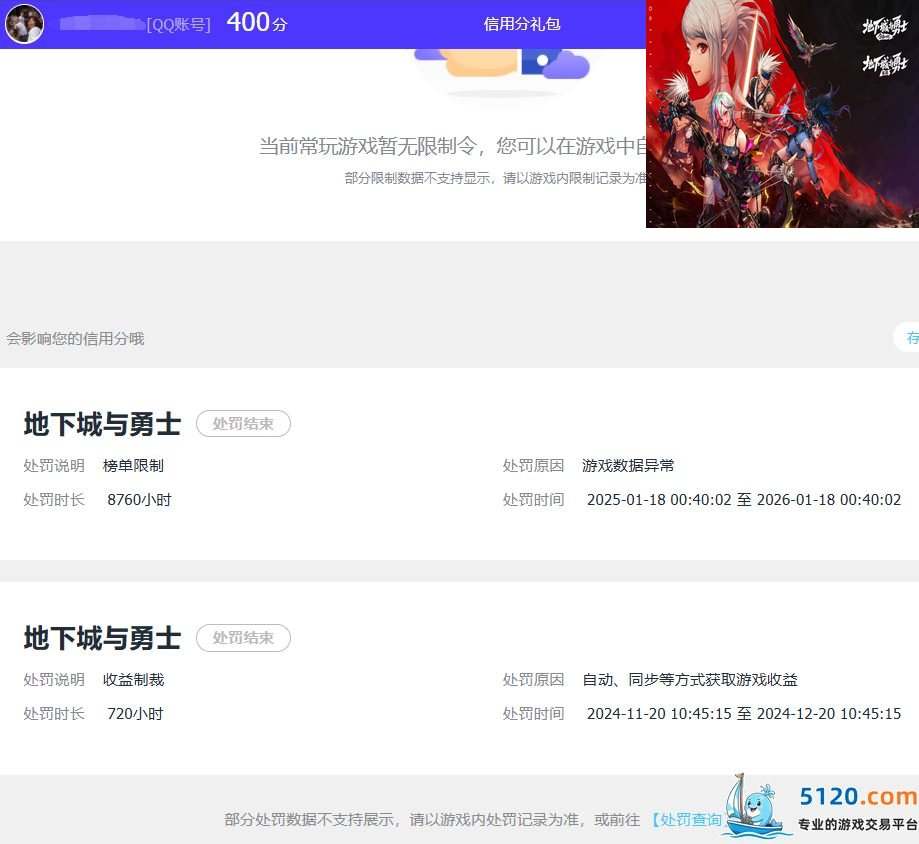Click the 自动、同步等方式获取游戏收益 reason
The height and width of the screenshot is (844, 919).
(690, 679)
